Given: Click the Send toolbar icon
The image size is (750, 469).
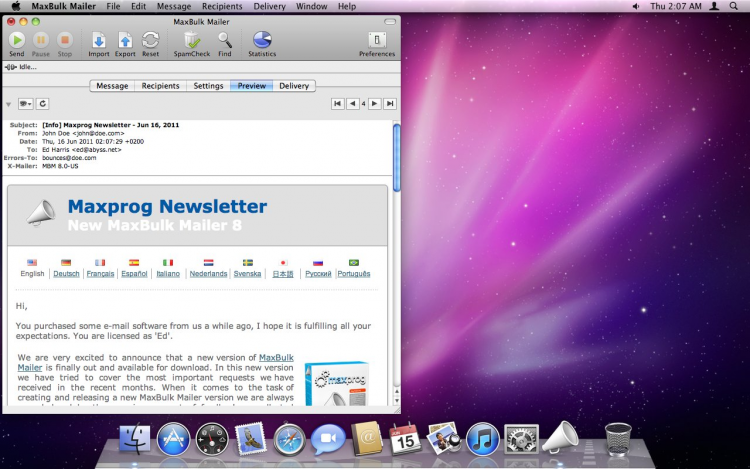Looking at the screenshot, I should pyautogui.click(x=17, y=44).
